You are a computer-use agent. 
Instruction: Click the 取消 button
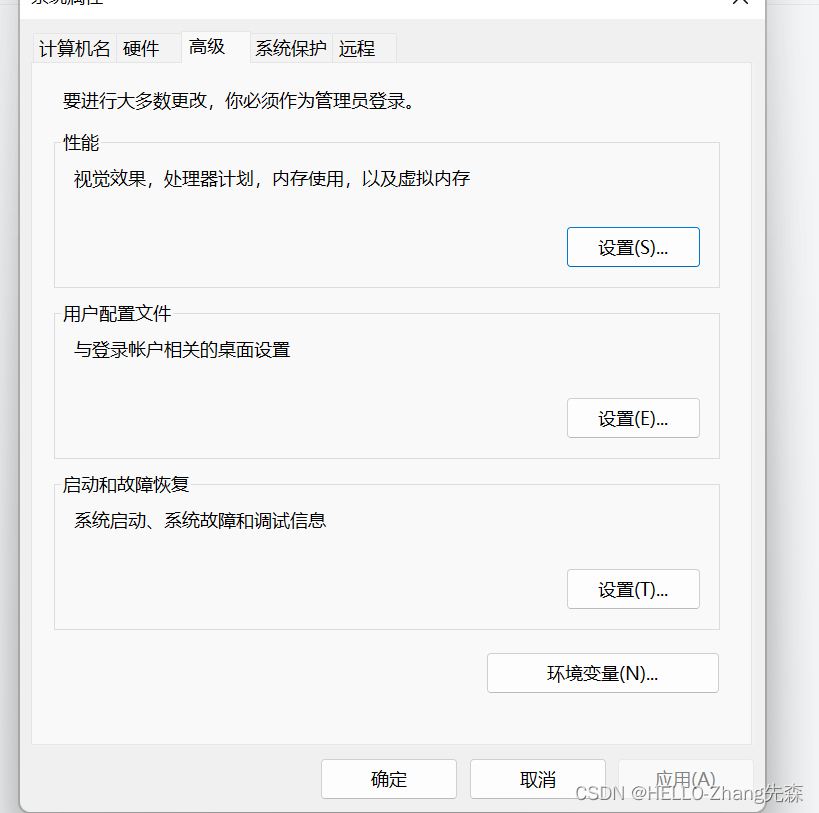537,779
